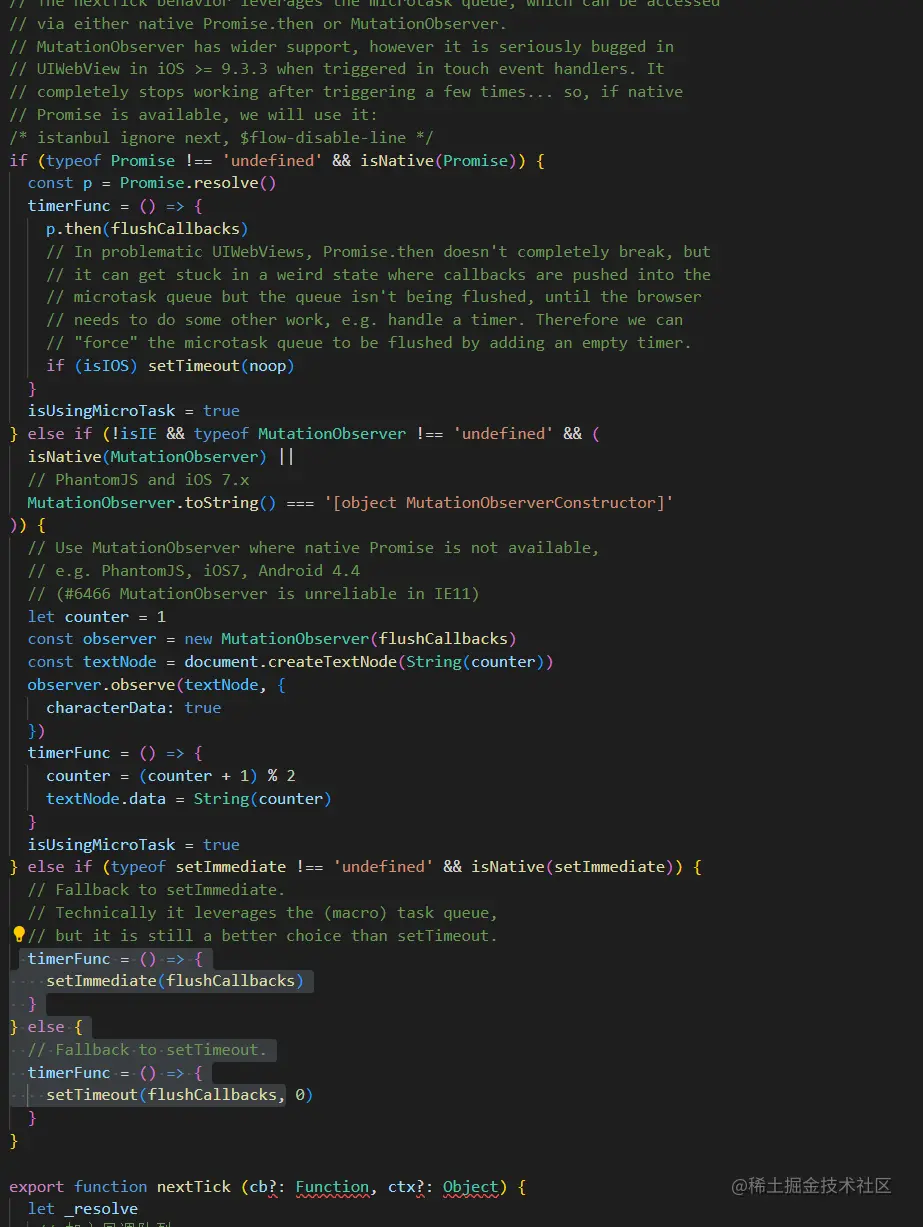Screen dimensions: 923x1227
Task: Click the yellow lightbulb quick-fix icon
Action: pos(17,935)
